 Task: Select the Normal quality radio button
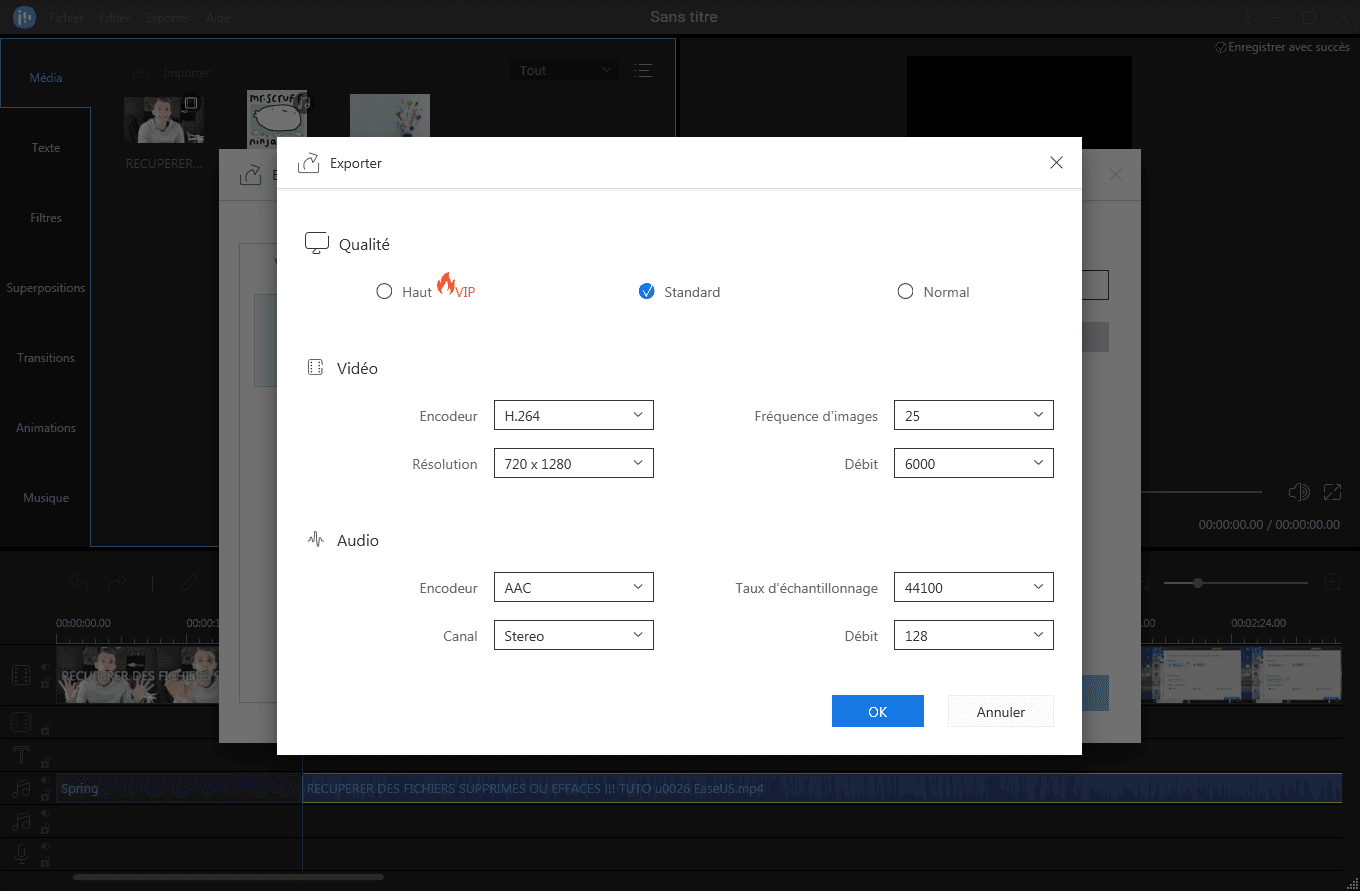click(905, 292)
